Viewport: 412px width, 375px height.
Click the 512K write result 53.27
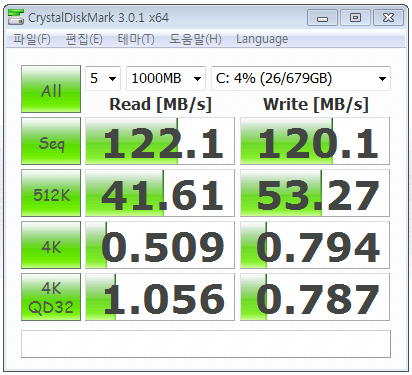tap(315, 193)
